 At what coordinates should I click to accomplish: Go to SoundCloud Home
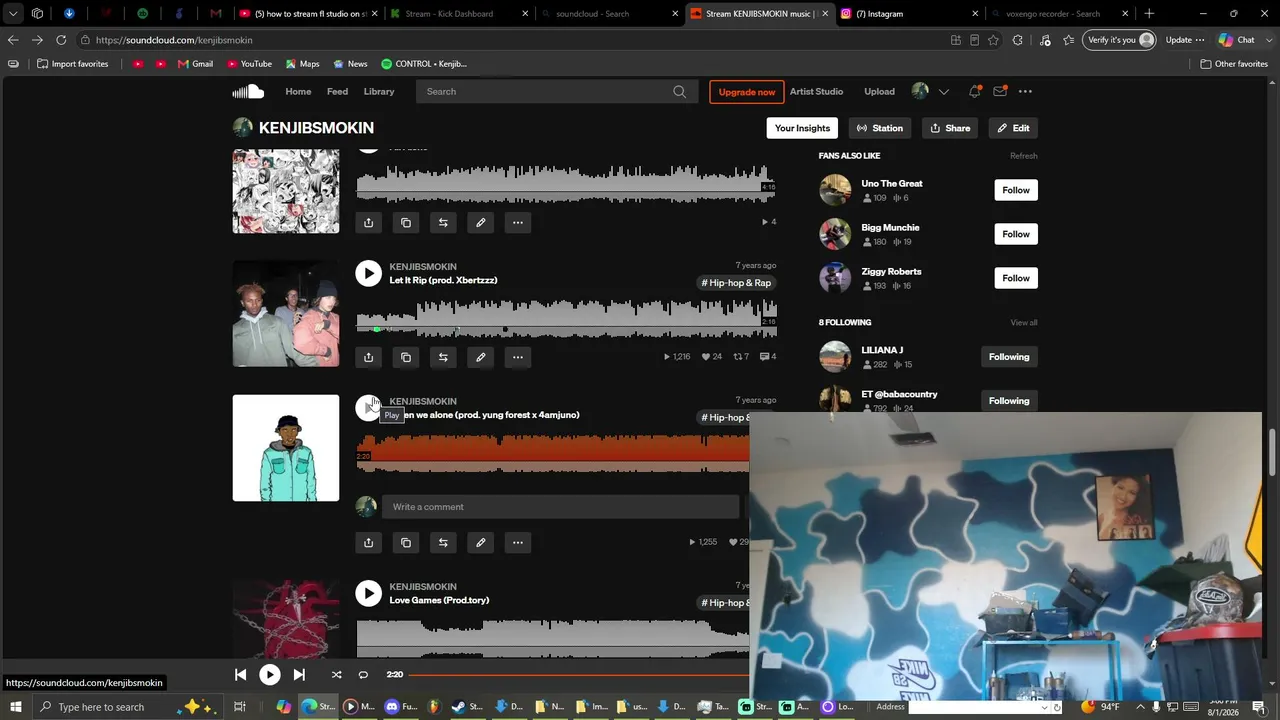point(298,92)
